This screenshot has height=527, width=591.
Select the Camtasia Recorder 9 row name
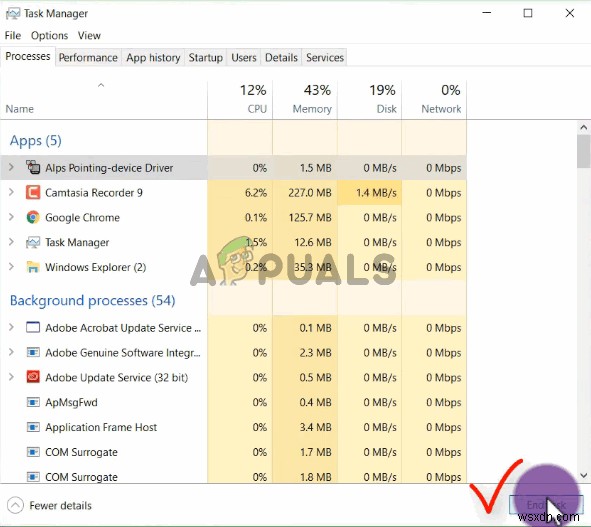pyautogui.click(x=94, y=193)
